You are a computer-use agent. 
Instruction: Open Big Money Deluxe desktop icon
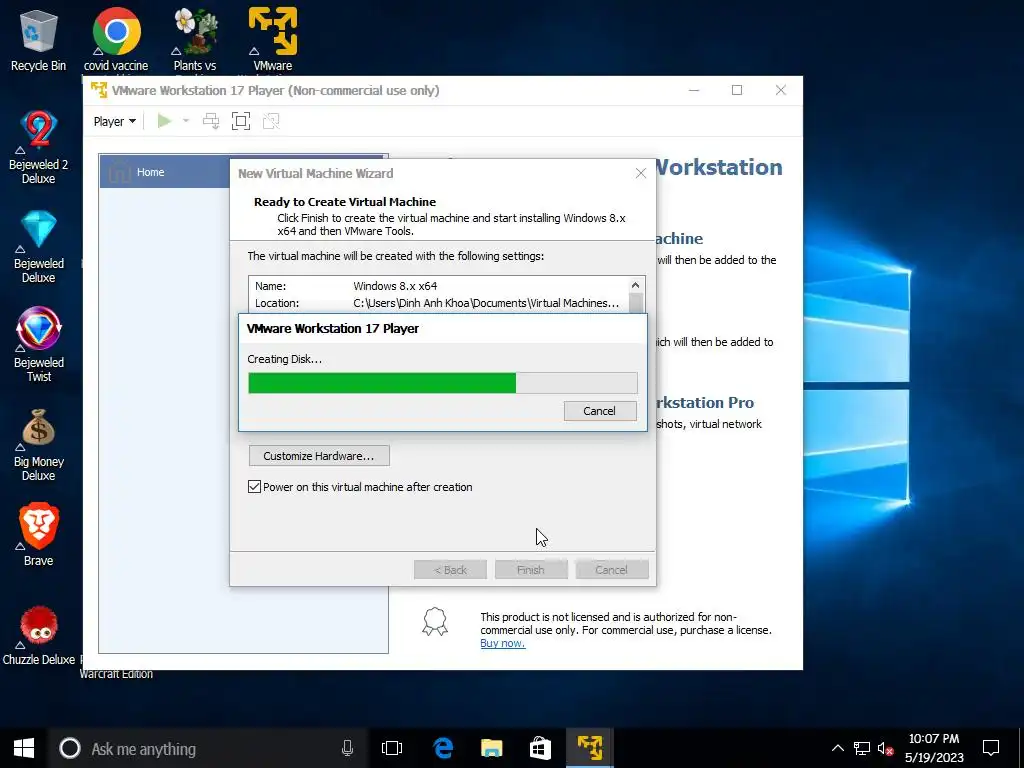(x=38, y=445)
